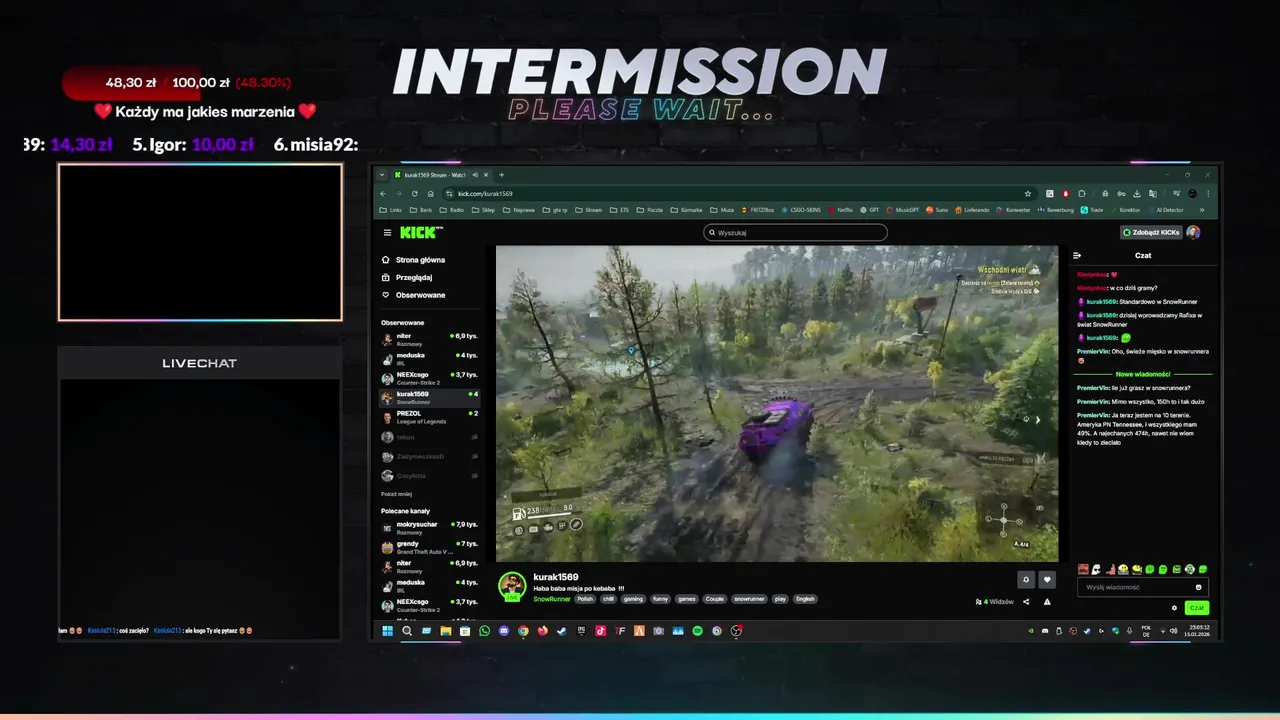Image resolution: width=1280 pixels, height=720 pixels.
Task: Collapse chat with icon left of Czat
Action: click(1077, 255)
